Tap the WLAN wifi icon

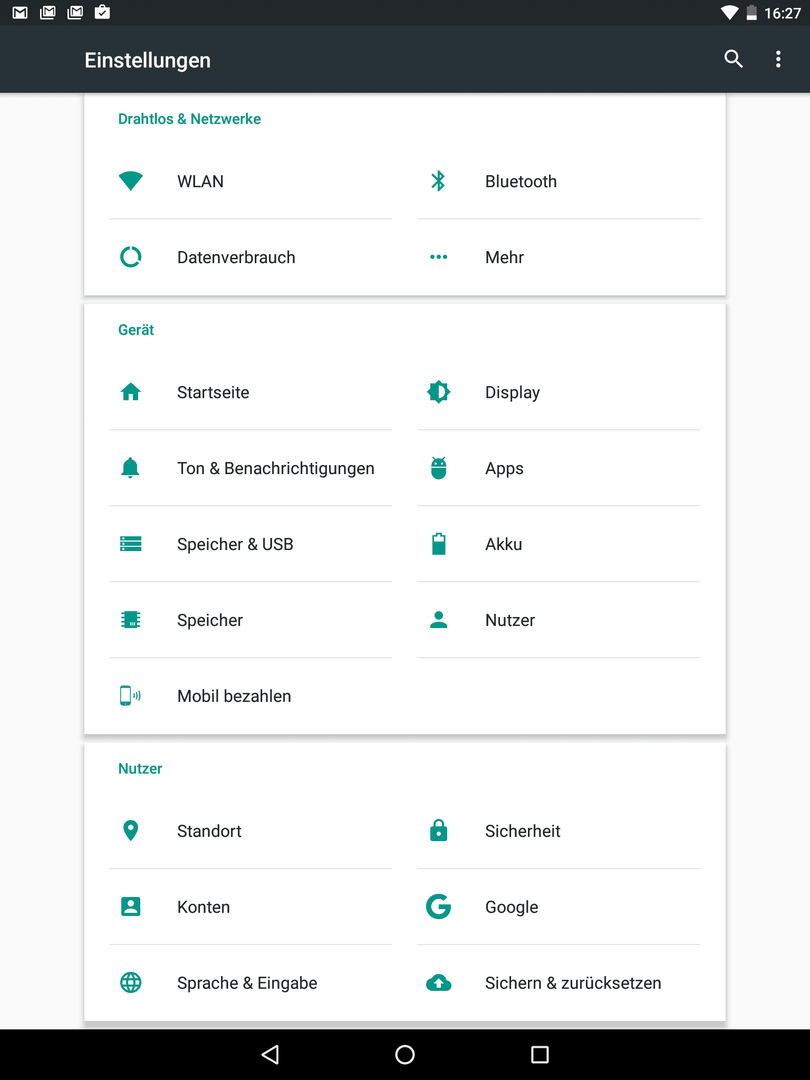(x=131, y=181)
